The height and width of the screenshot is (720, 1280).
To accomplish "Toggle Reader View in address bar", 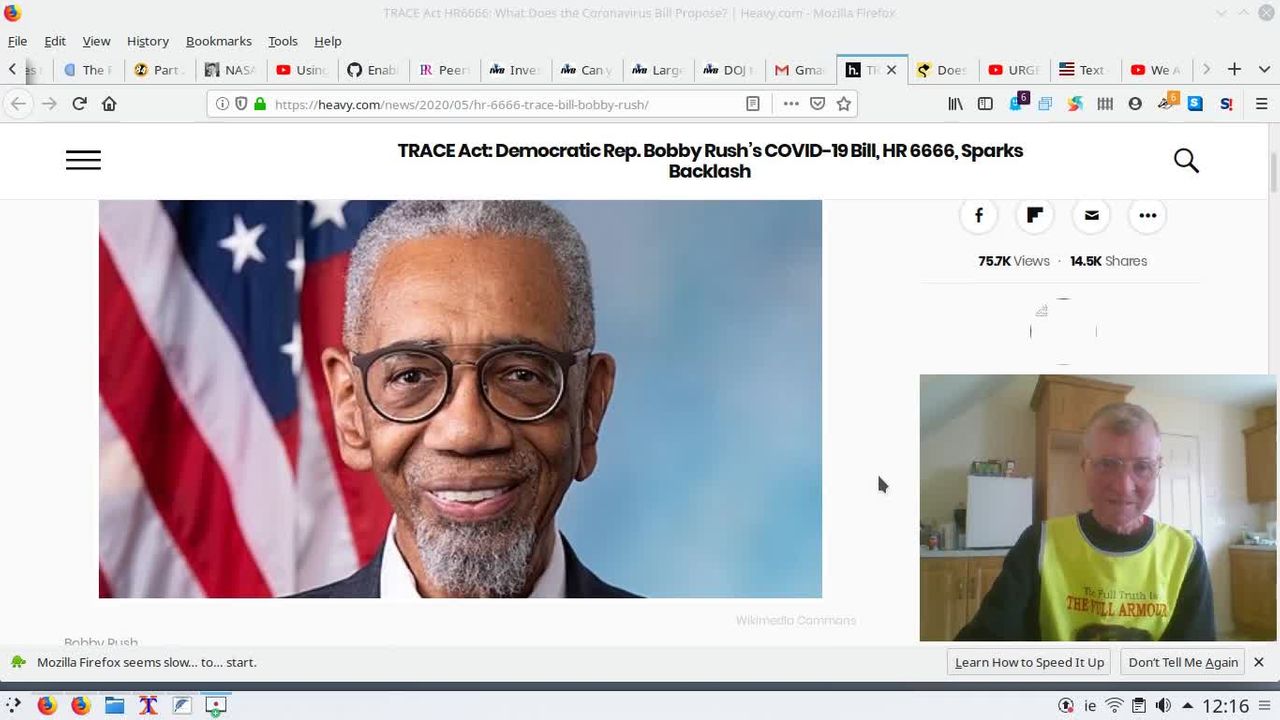I will [x=753, y=104].
